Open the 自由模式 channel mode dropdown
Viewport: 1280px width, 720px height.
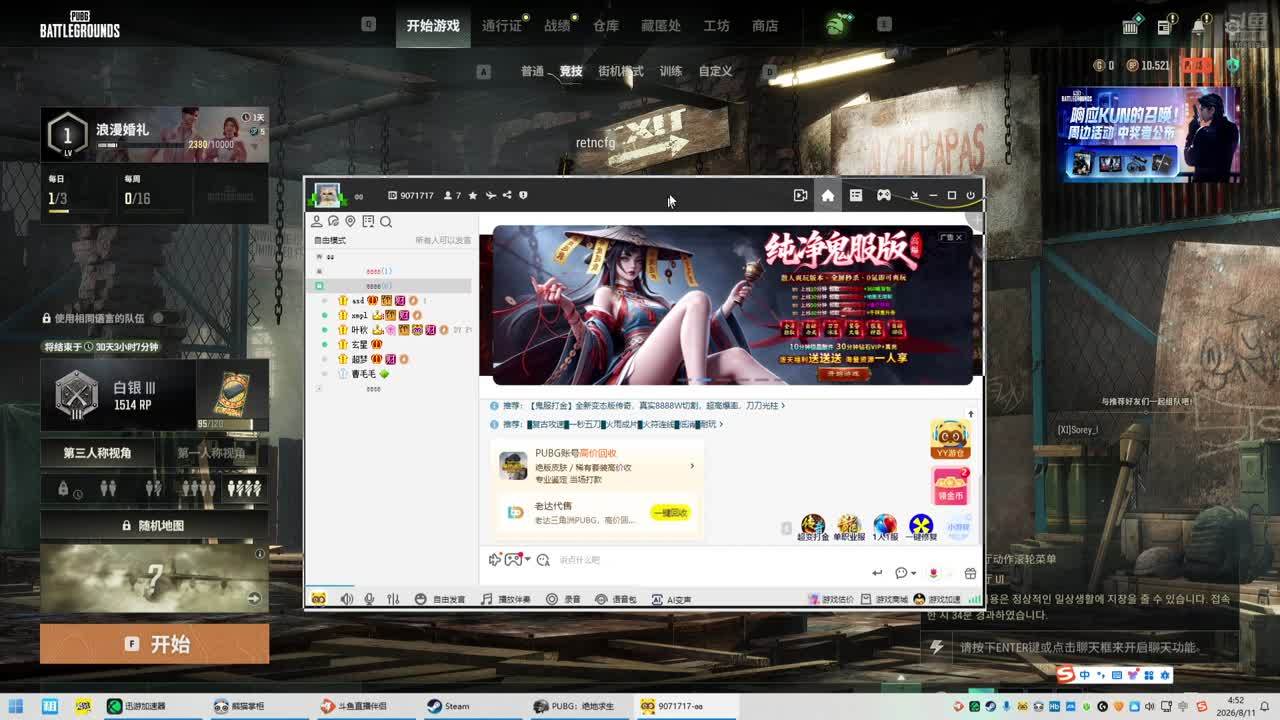coord(330,241)
